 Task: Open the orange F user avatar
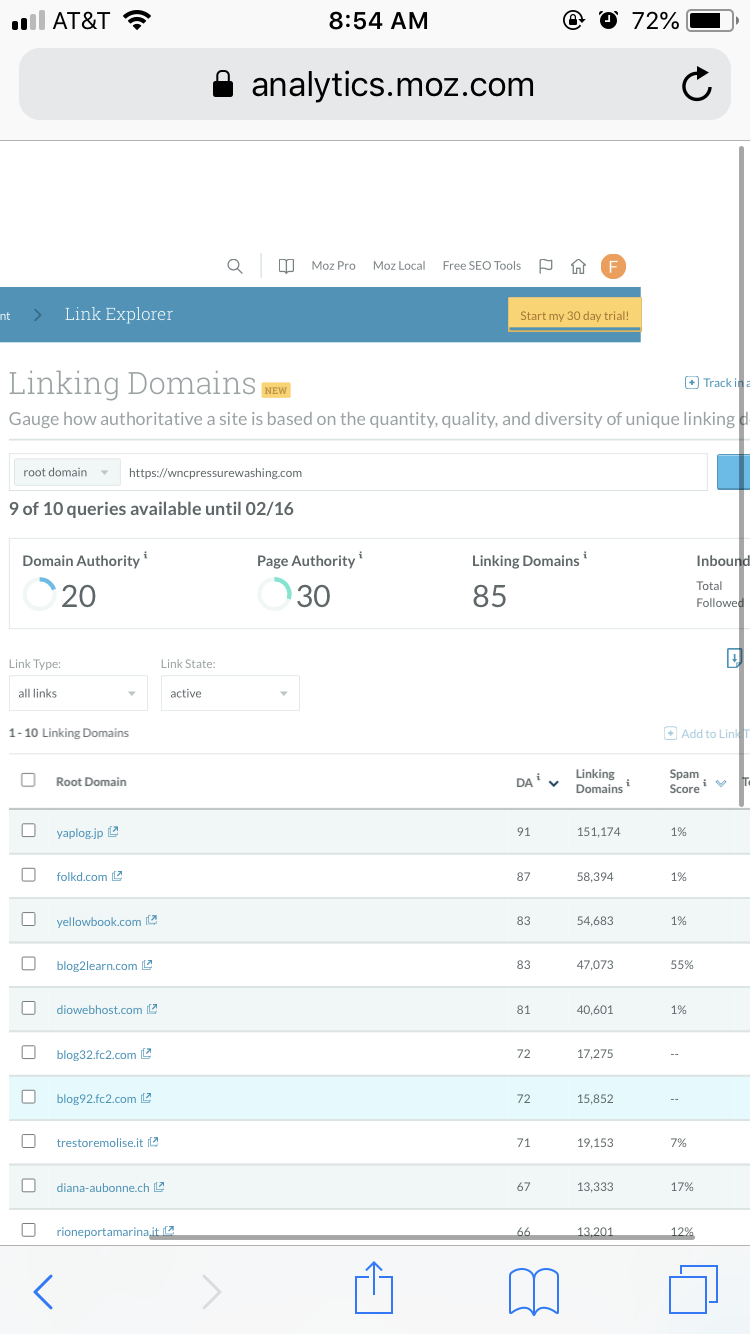pyautogui.click(x=613, y=266)
